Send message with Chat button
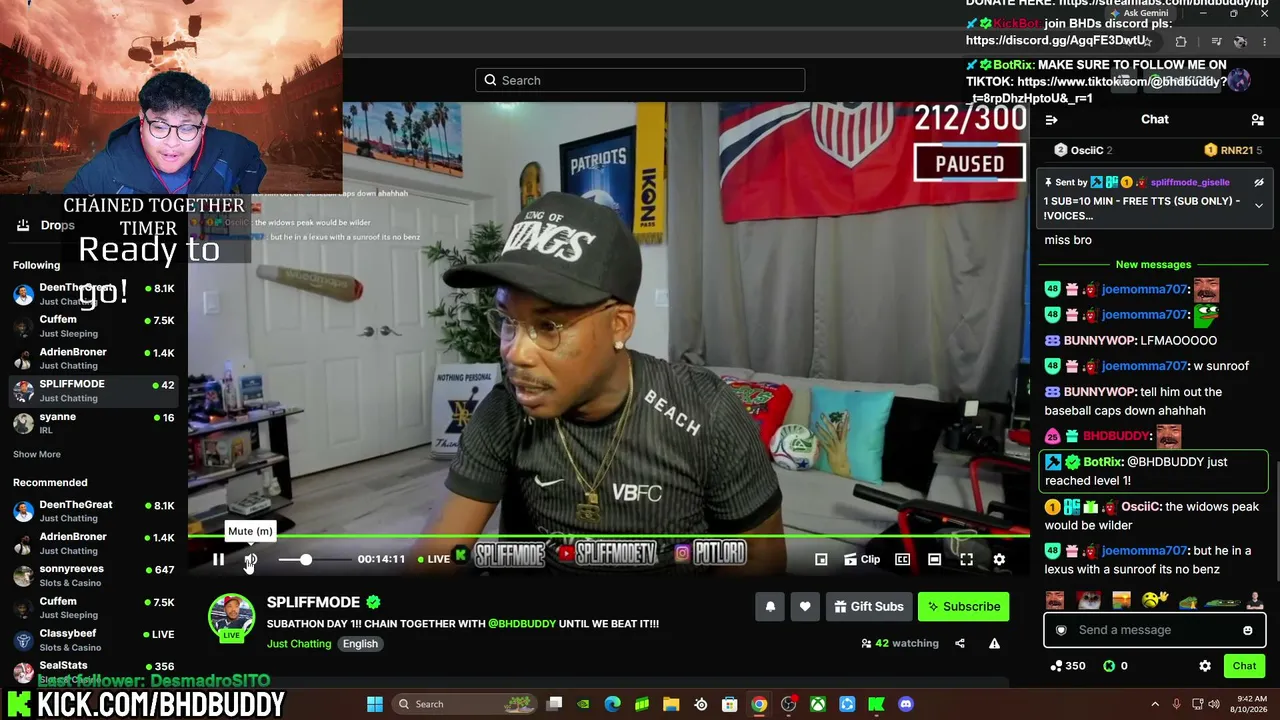The image size is (1280, 720). (1244, 666)
